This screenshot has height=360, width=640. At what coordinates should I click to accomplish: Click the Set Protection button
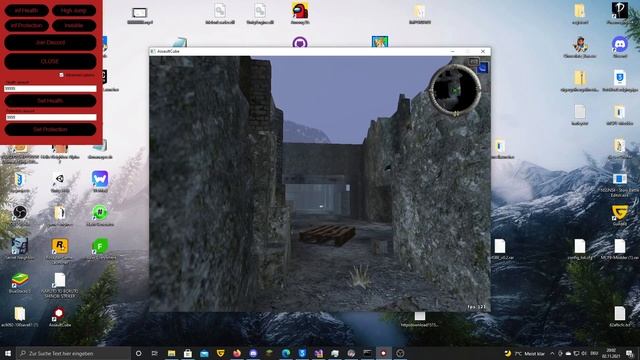point(50,129)
